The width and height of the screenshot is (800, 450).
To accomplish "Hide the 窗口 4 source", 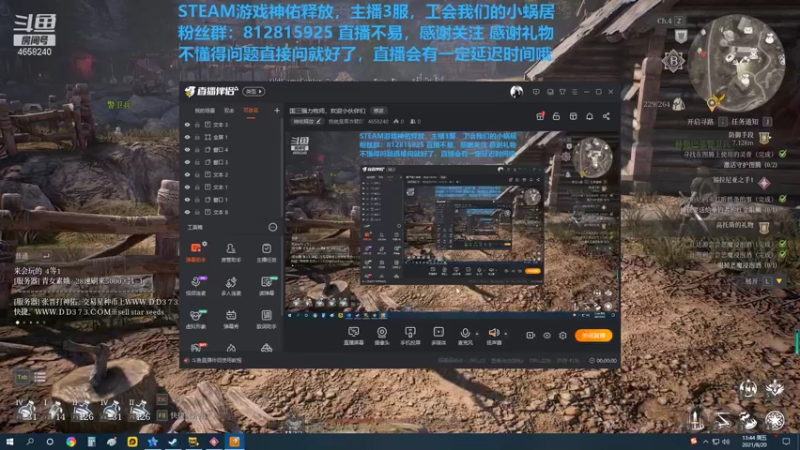I will (187, 149).
